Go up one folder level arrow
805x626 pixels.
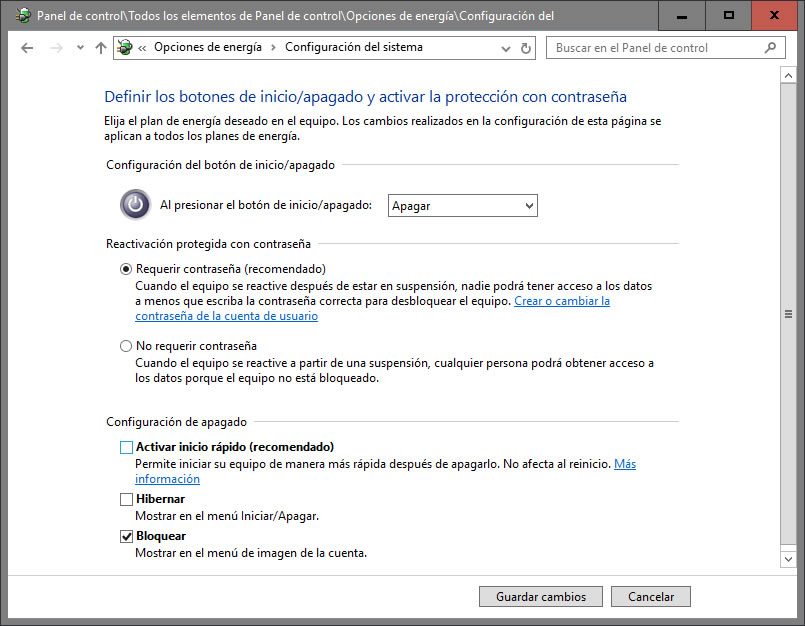pyautogui.click(x=100, y=48)
